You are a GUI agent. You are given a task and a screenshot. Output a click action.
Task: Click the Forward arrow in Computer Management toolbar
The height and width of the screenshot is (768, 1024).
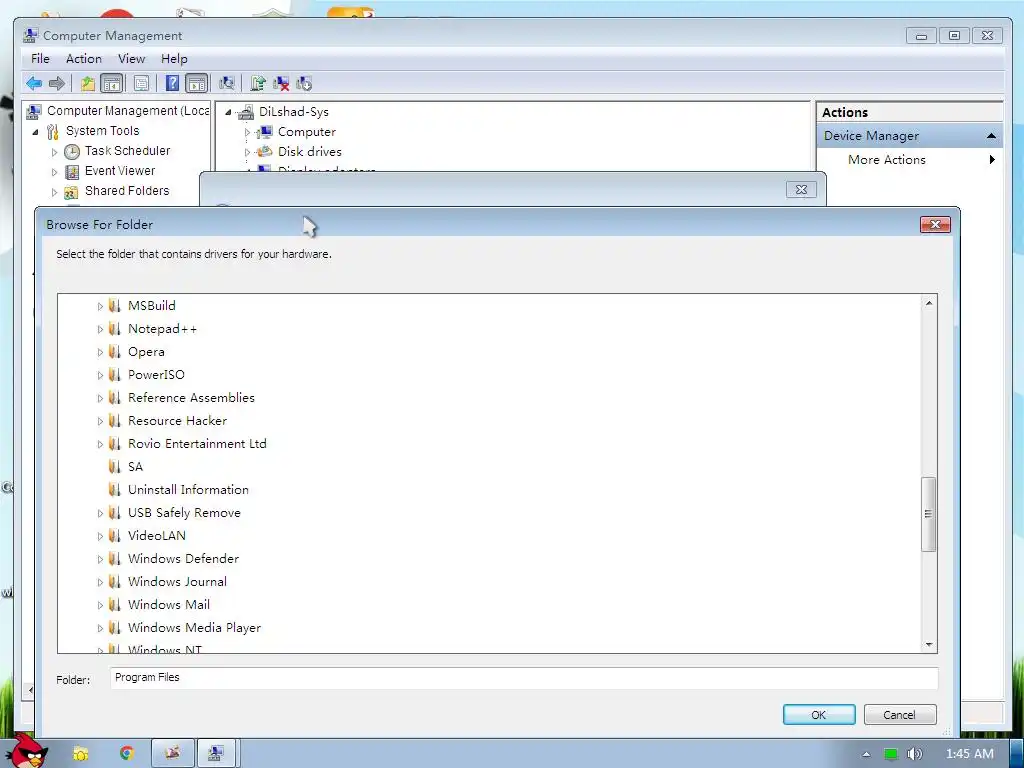coord(57,83)
